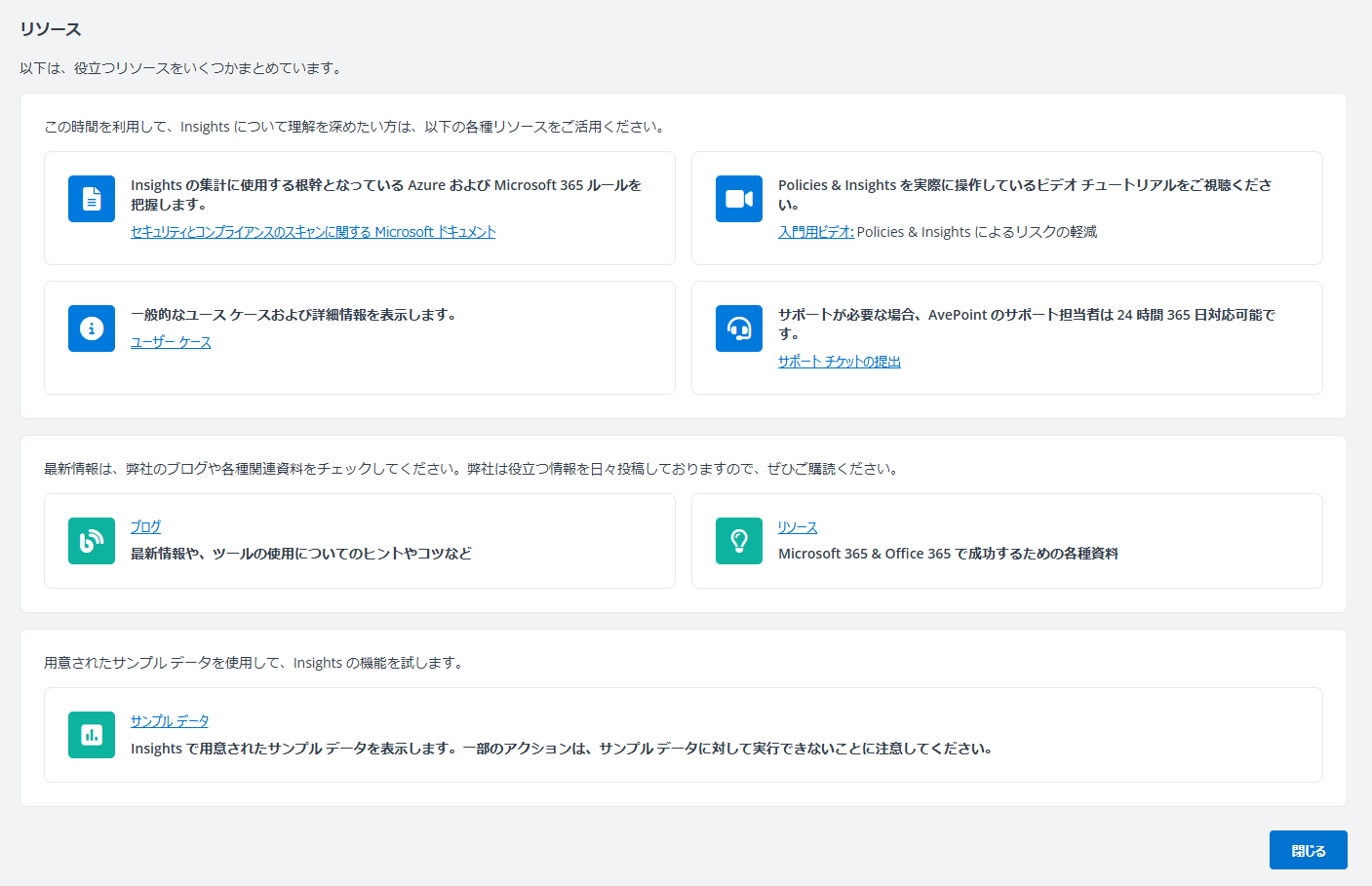Click the green chart sample data icon
Image resolution: width=1372 pixels, height=886 pixels.
click(92, 735)
